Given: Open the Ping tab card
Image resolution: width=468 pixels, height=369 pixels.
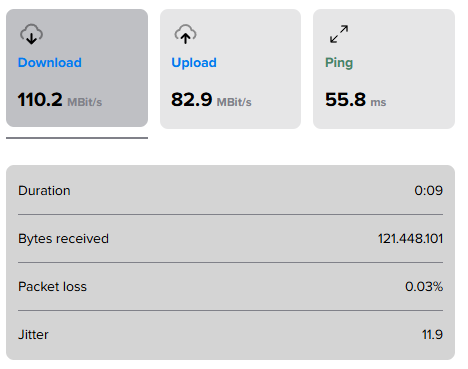Looking at the screenshot, I should [384, 69].
